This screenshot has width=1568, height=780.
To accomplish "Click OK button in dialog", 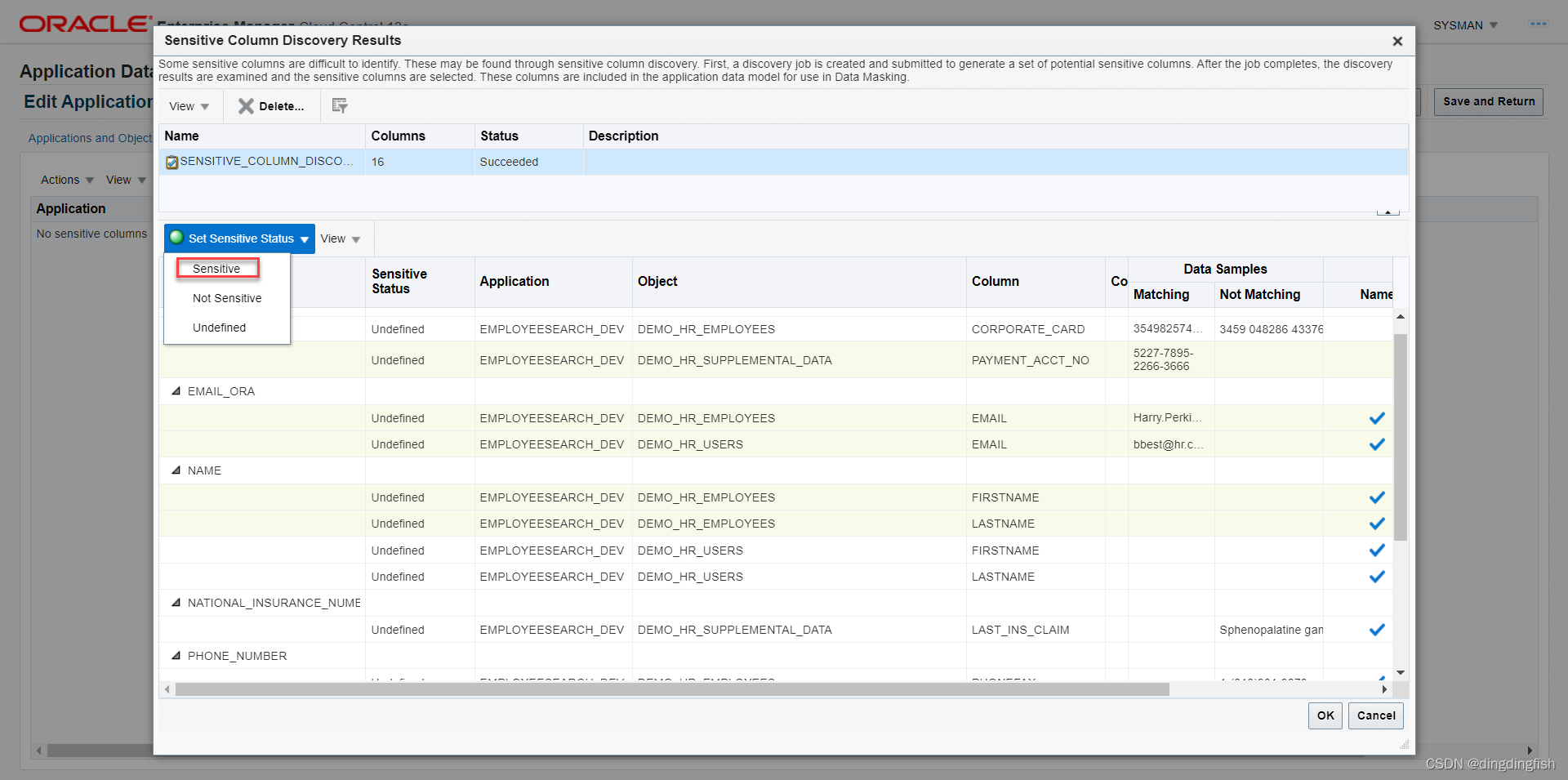I will [x=1325, y=715].
